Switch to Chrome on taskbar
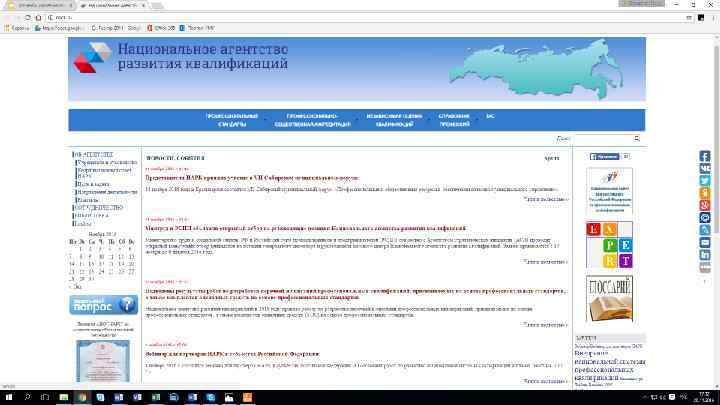Viewport: 720px width, 405px height. [x=82, y=397]
